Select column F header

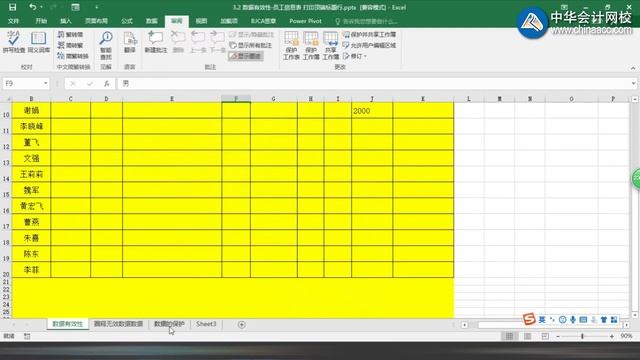(236, 99)
